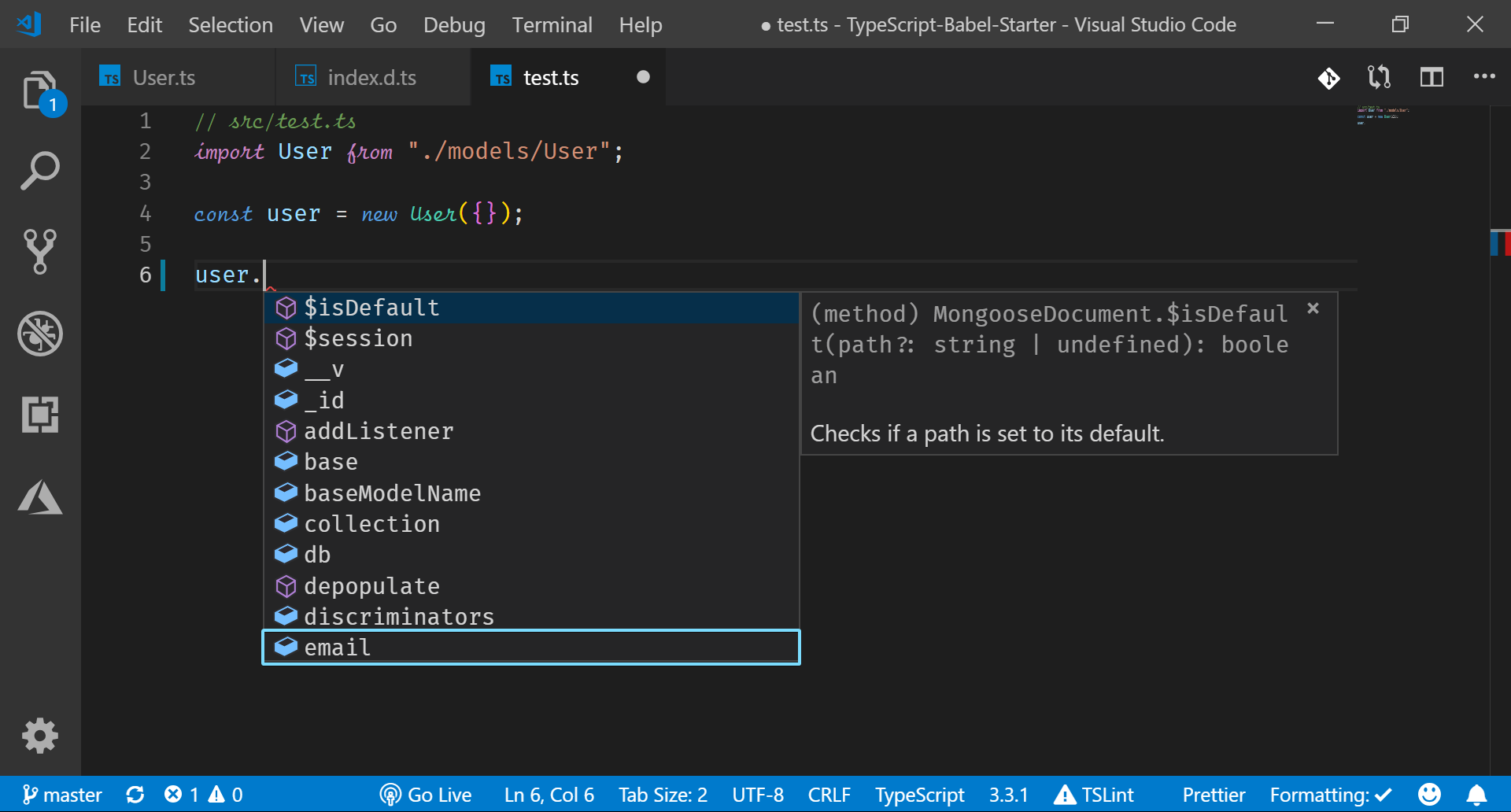Close the suggestion details panel
The image size is (1511, 812).
click(x=1313, y=308)
